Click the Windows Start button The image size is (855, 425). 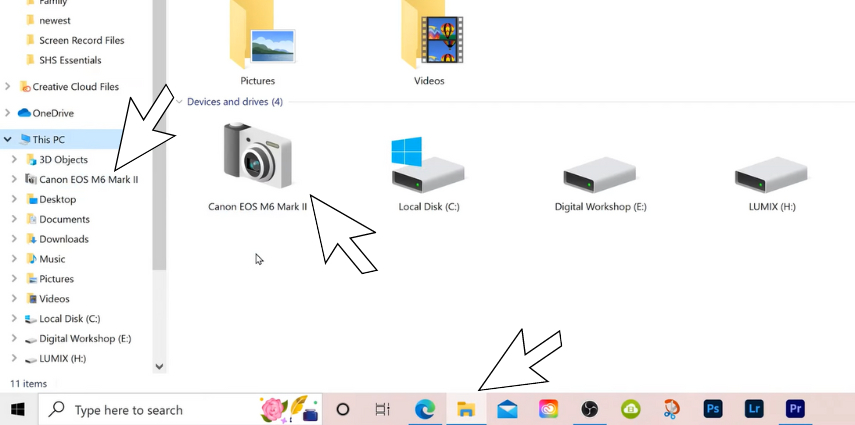[x=18, y=409]
